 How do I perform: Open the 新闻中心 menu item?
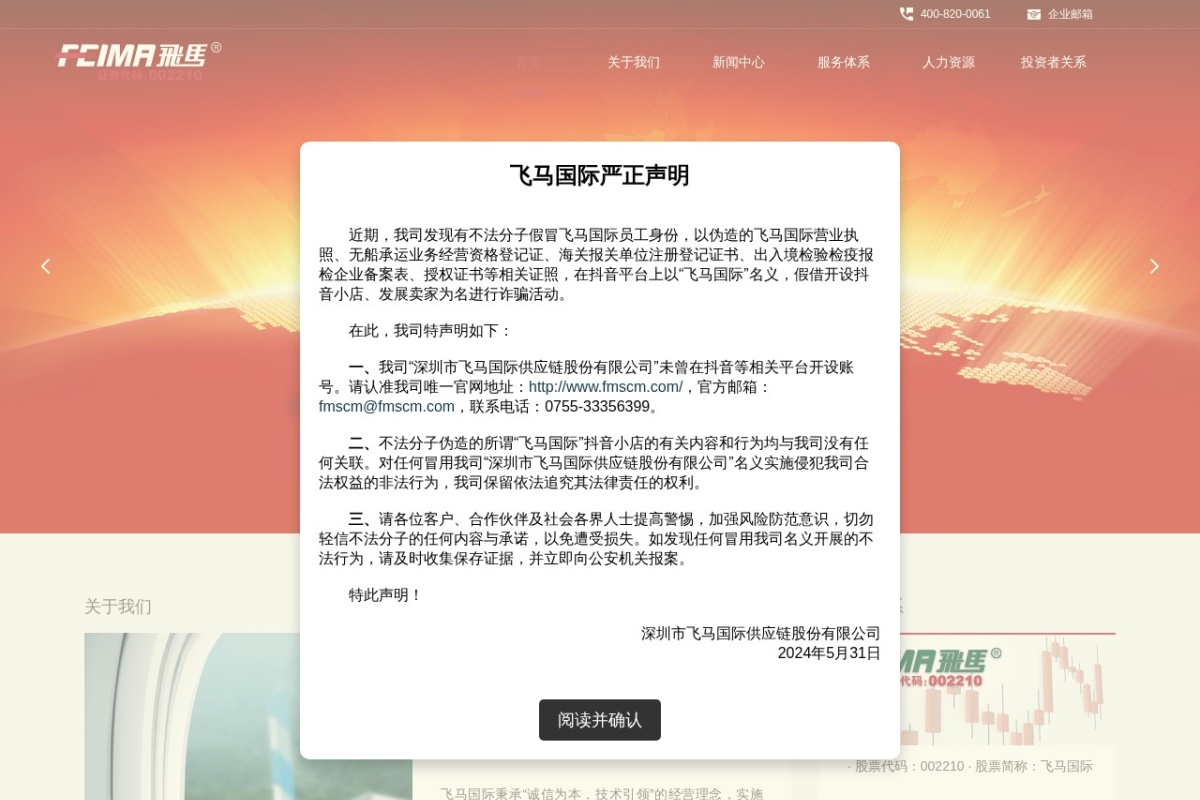(739, 62)
